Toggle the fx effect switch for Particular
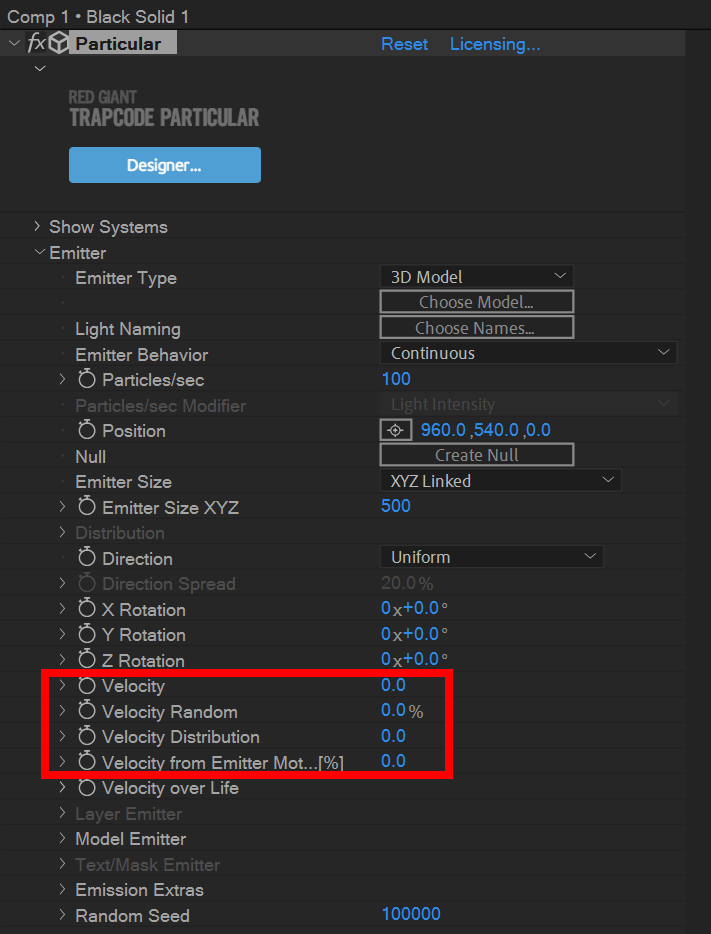The height and width of the screenshot is (934, 711). point(36,43)
